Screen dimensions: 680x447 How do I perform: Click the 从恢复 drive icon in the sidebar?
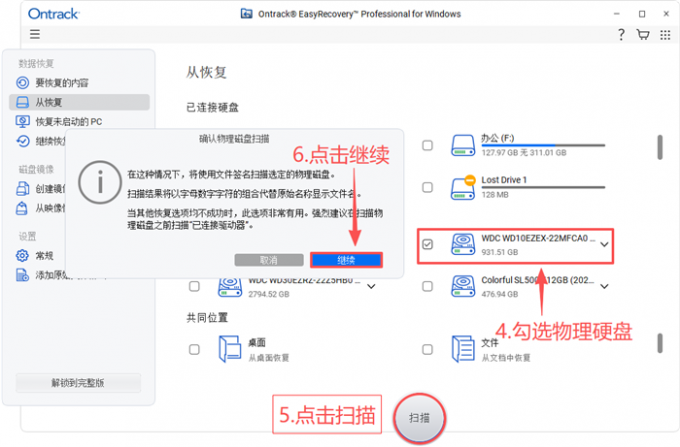pyautogui.click(x=23, y=102)
